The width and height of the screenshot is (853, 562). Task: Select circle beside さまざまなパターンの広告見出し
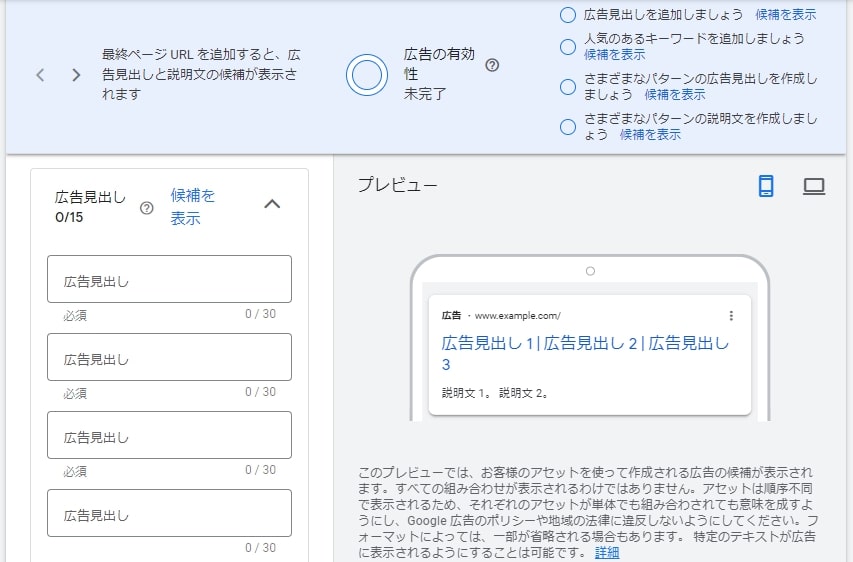(567, 87)
